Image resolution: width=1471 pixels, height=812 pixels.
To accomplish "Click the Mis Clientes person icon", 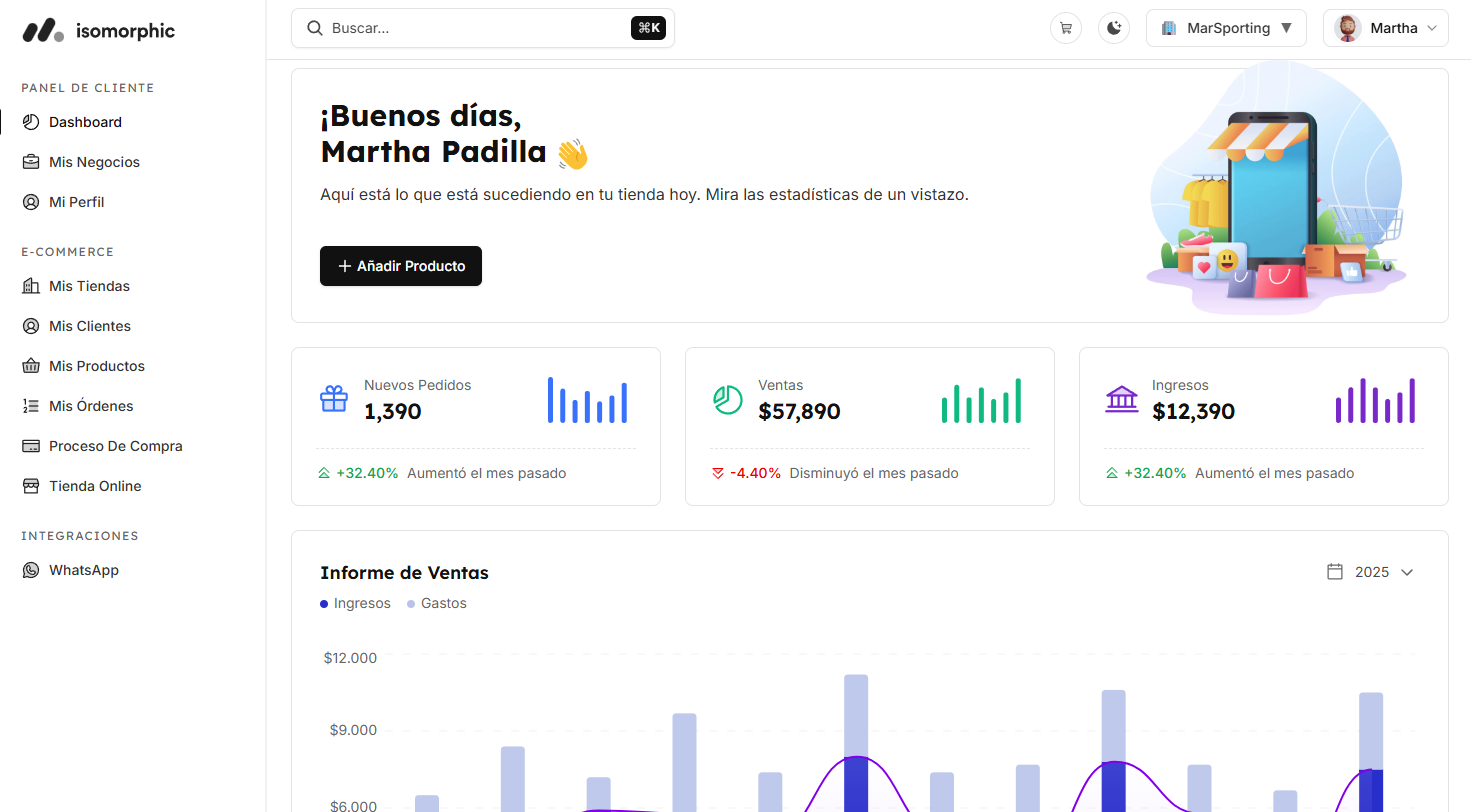I will coord(31,326).
